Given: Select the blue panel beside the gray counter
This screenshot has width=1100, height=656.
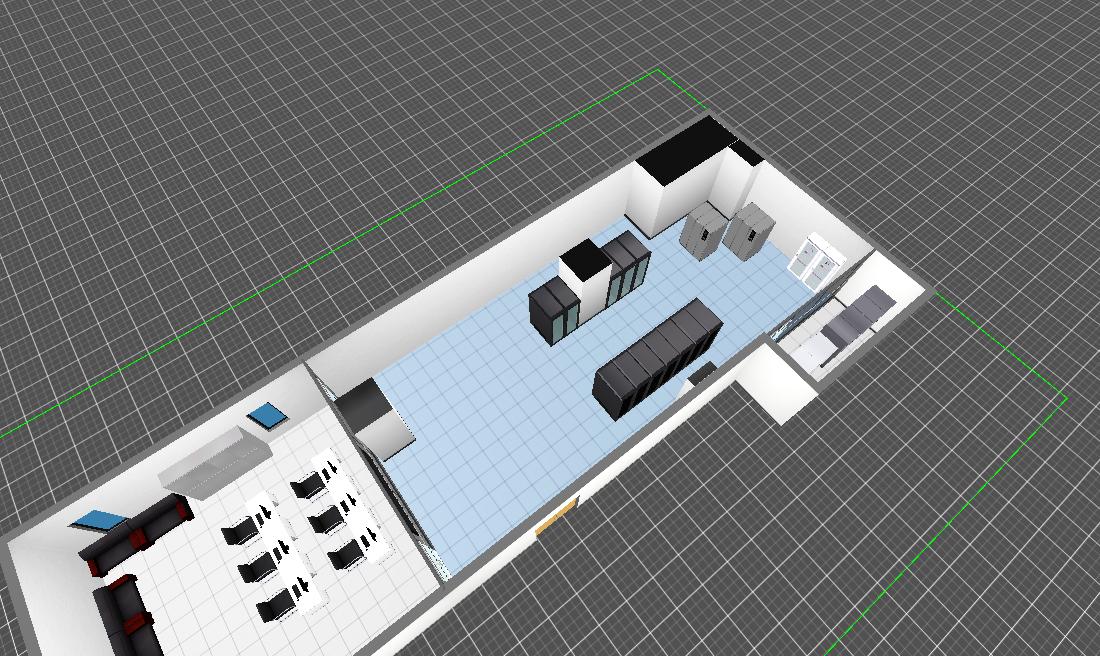Looking at the screenshot, I should coord(267,415).
